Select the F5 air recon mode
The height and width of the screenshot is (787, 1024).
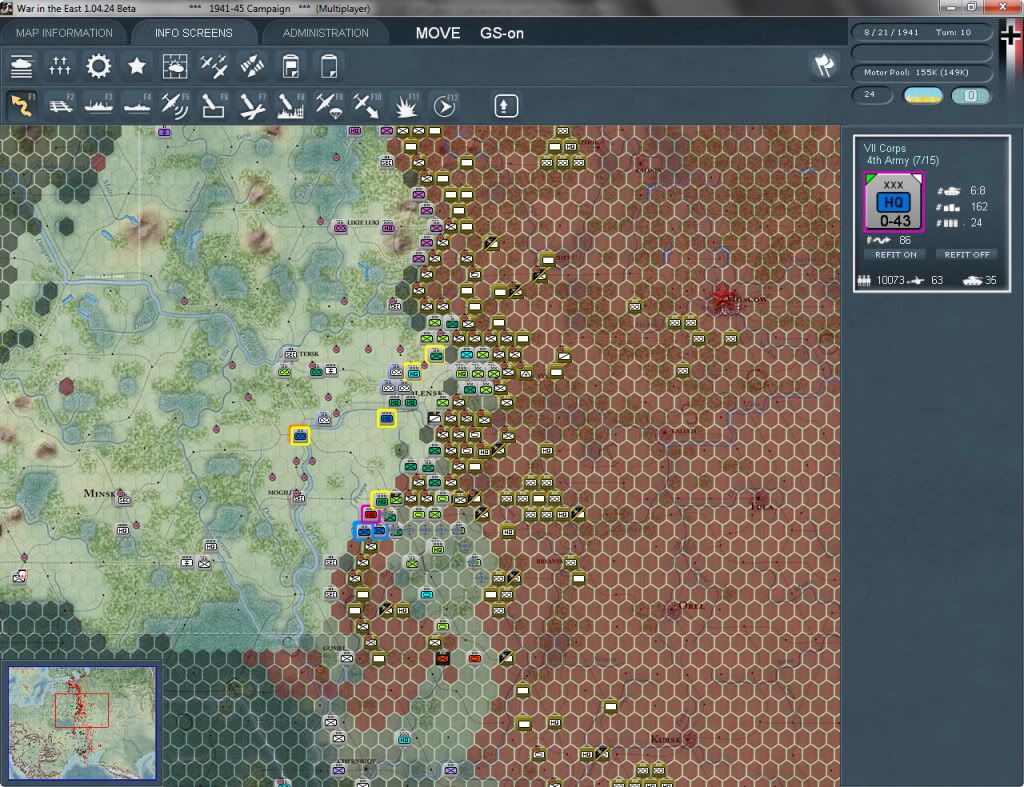175,105
